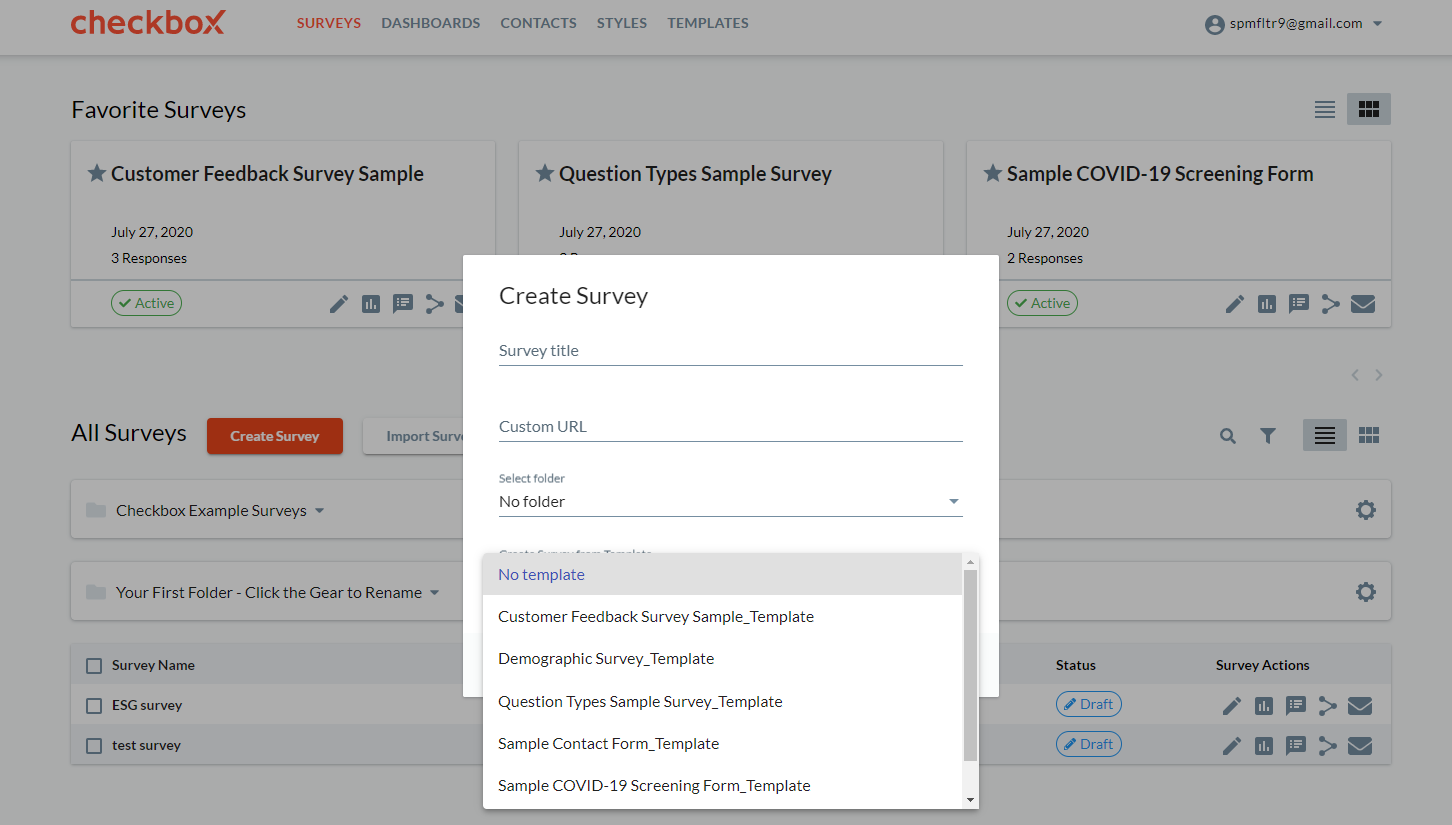Click the red Create Survey button
Screen dimensions: 1452x825
275,436
